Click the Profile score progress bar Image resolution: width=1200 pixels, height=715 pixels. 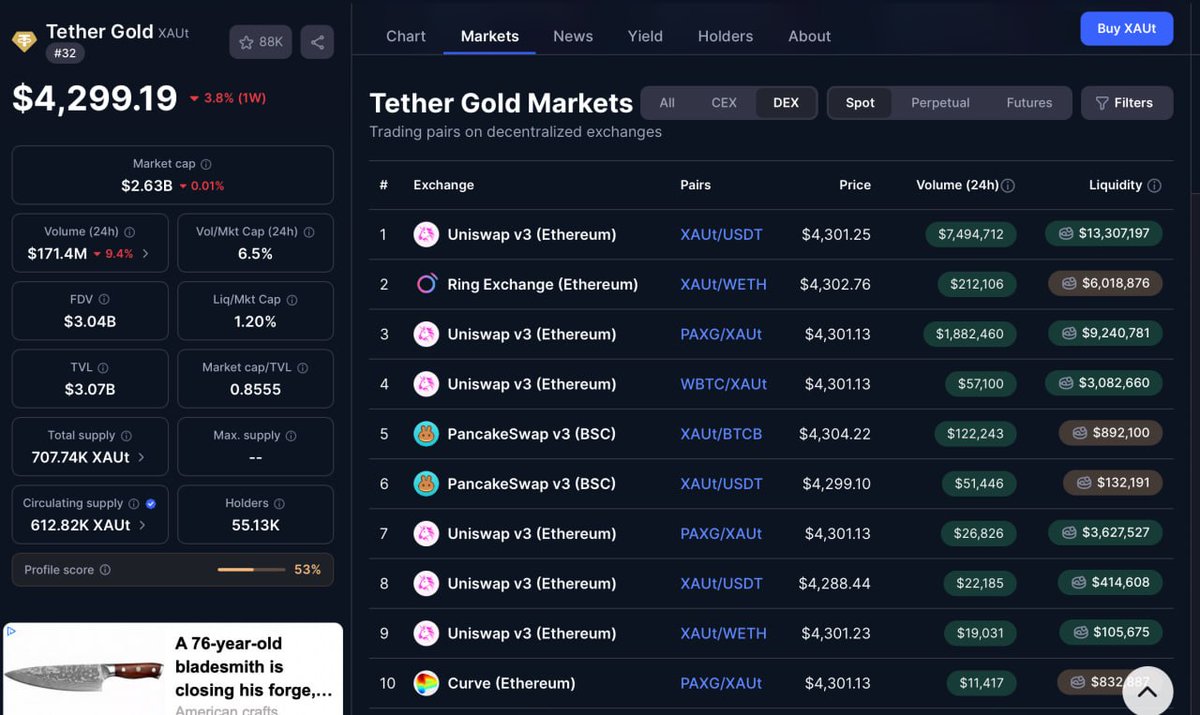pos(249,570)
